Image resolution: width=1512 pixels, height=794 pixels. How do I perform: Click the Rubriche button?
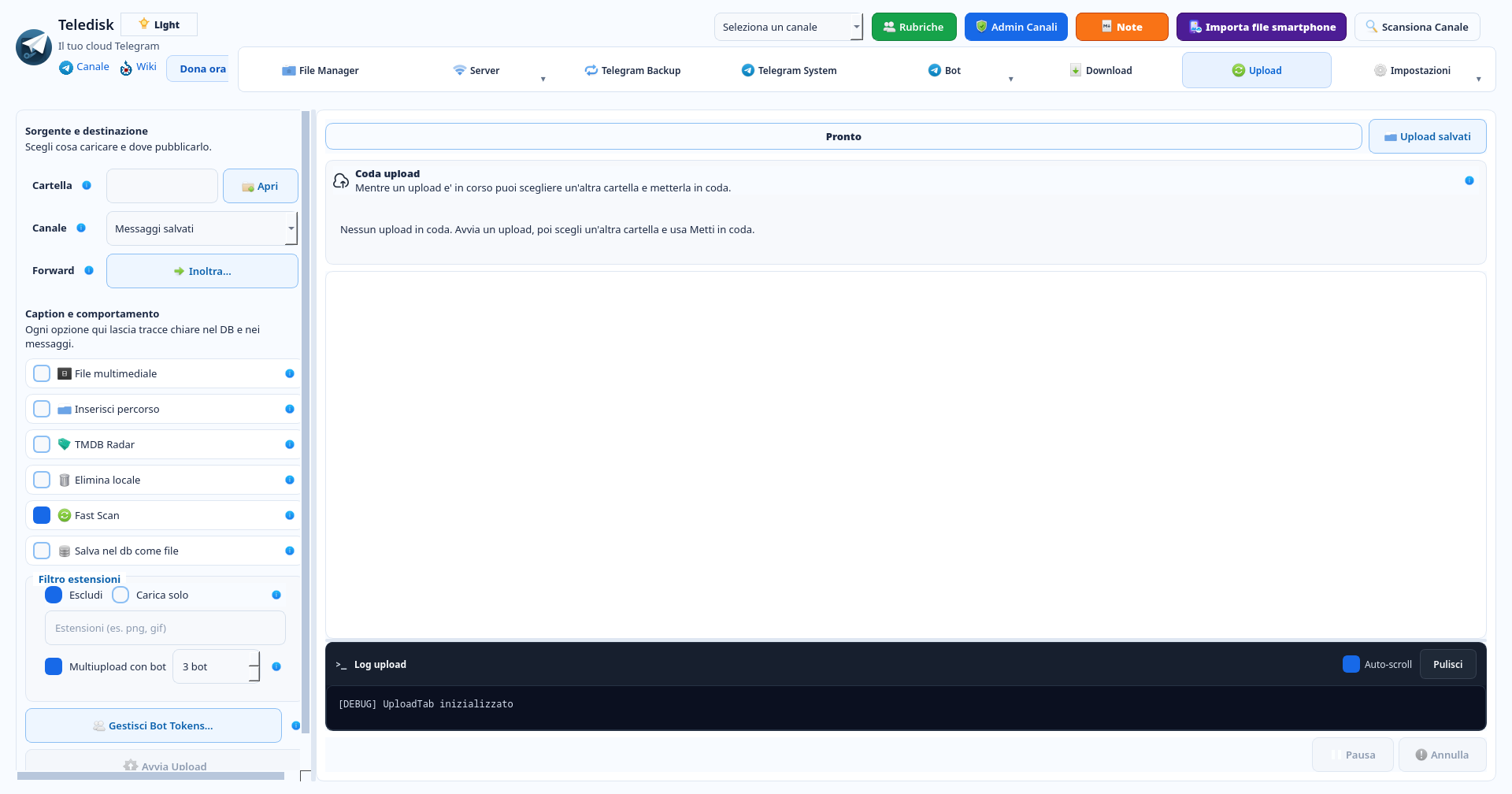coord(914,27)
